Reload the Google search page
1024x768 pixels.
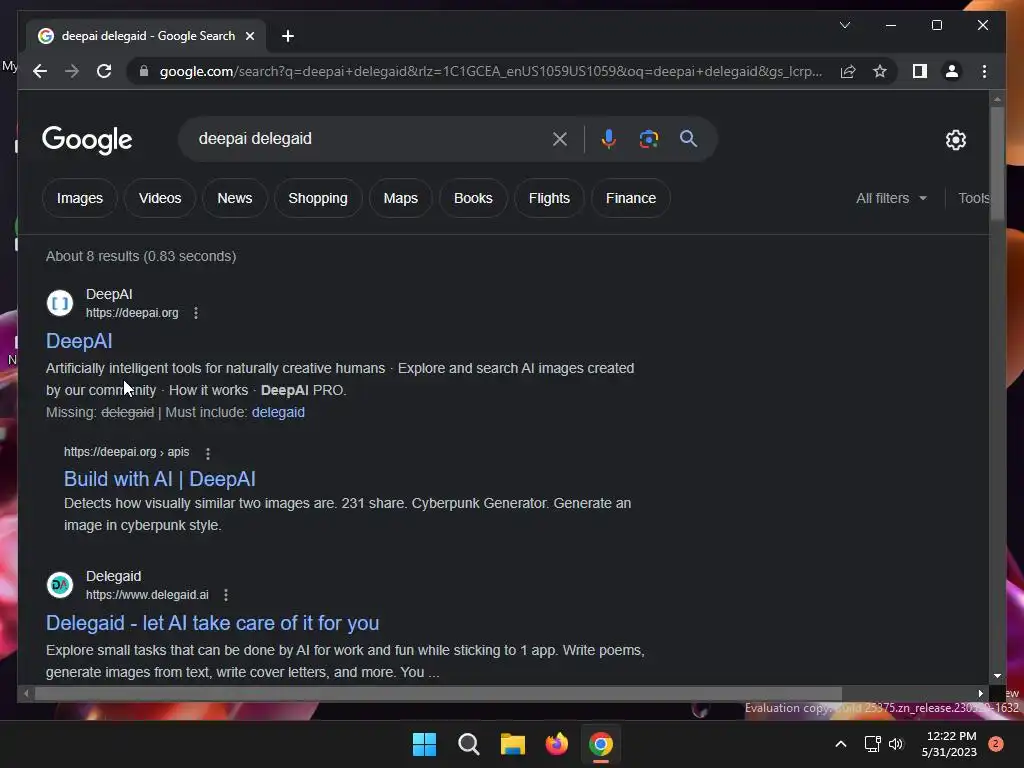coord(104,71)
